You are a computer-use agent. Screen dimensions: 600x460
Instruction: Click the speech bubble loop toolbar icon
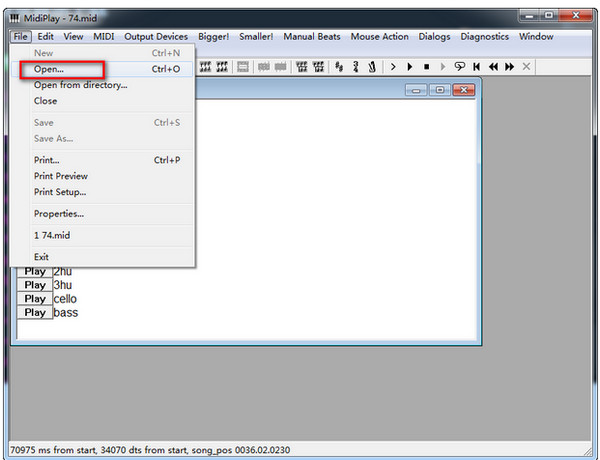460,66
